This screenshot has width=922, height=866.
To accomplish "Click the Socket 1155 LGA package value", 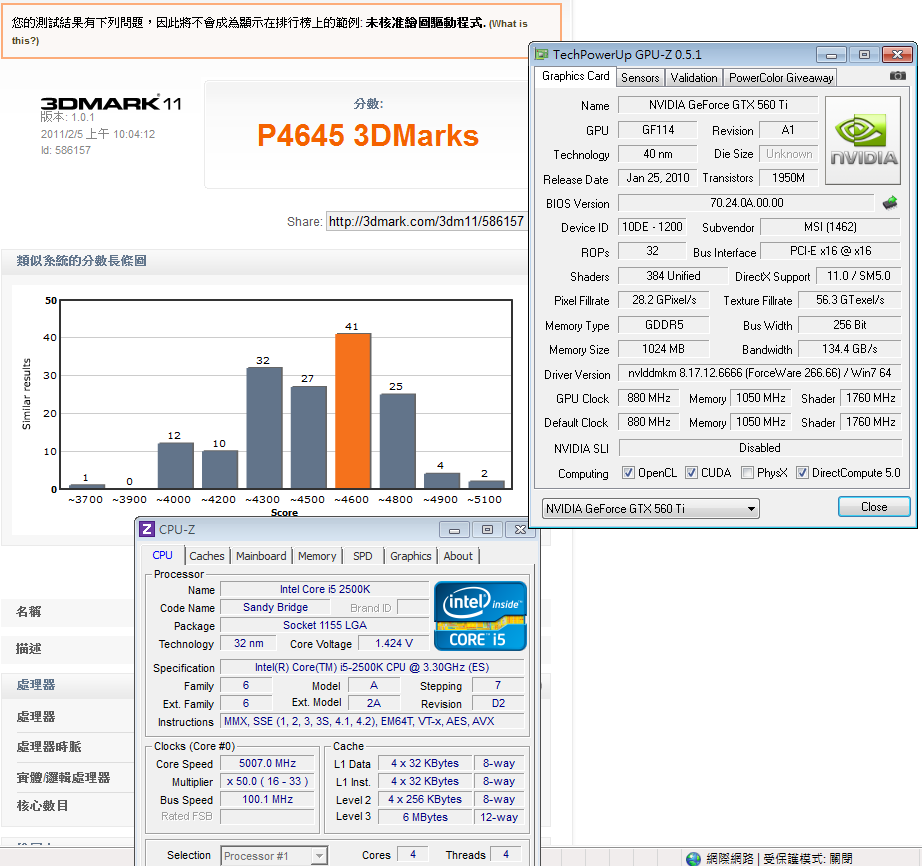I will click(325, 626).
